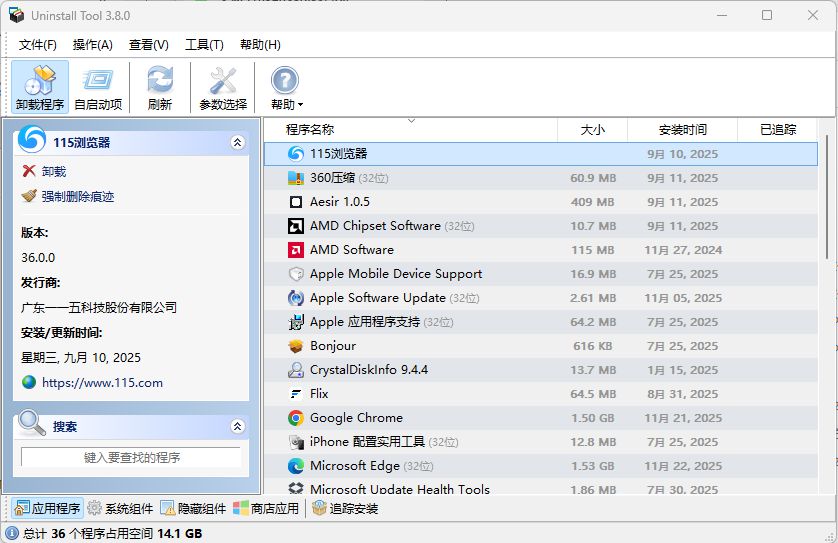This screenshot has width=838, height=543.
Task: Maximize the Uninstall Tool window
Action: (x=767, y=15)
